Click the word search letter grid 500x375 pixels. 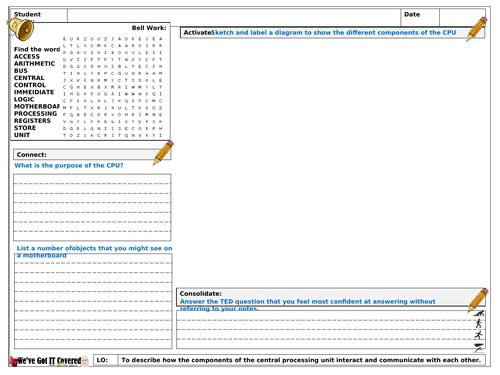click(113, 87)
